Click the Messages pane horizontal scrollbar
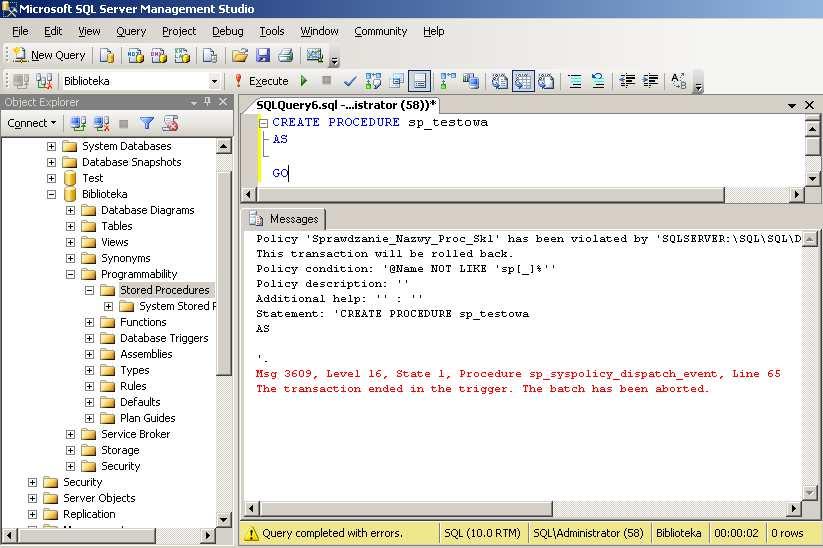The image size is (823, 548). [407, 509]
